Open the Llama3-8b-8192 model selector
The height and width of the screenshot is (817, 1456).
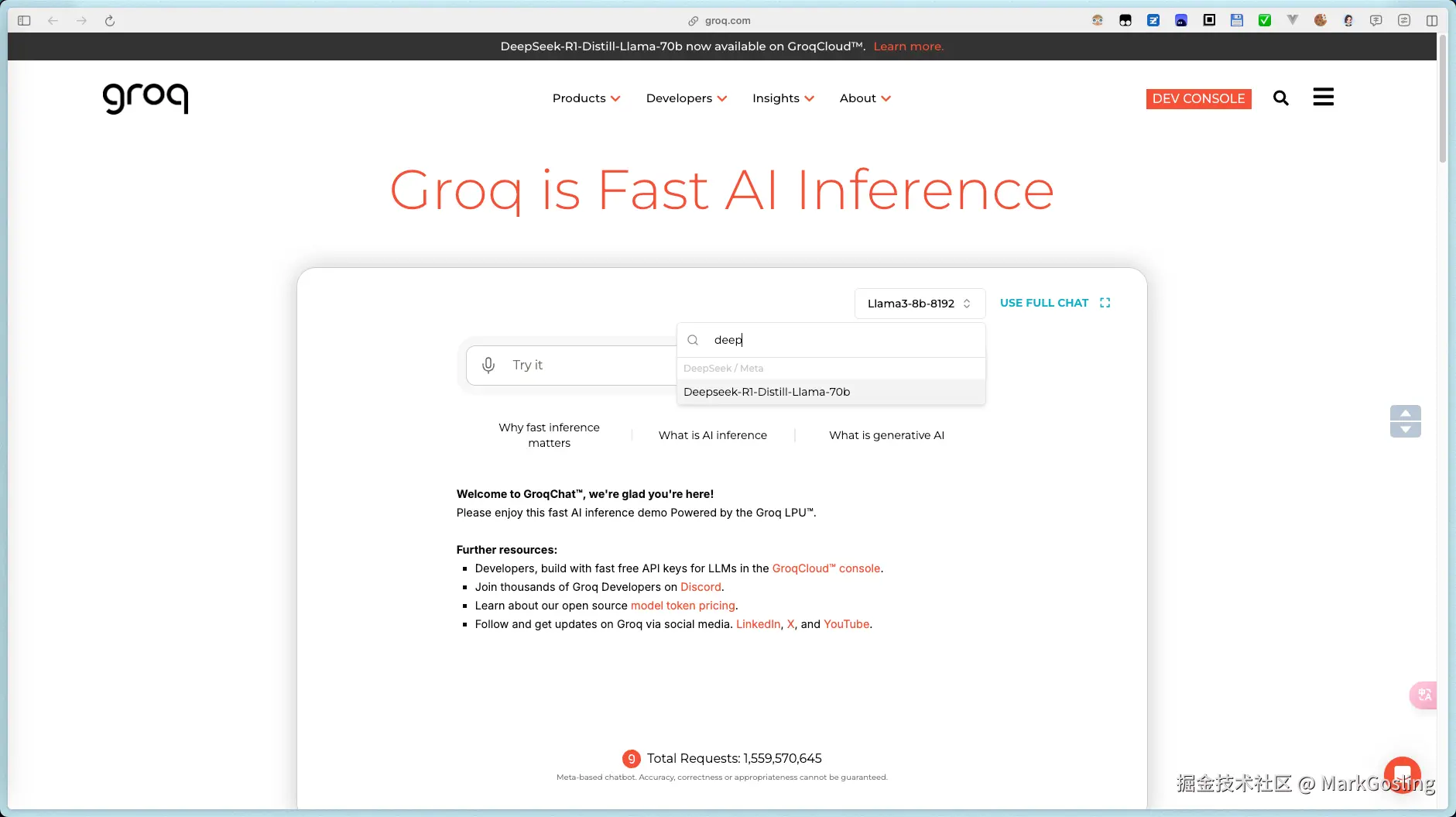(x=920, y=304)
